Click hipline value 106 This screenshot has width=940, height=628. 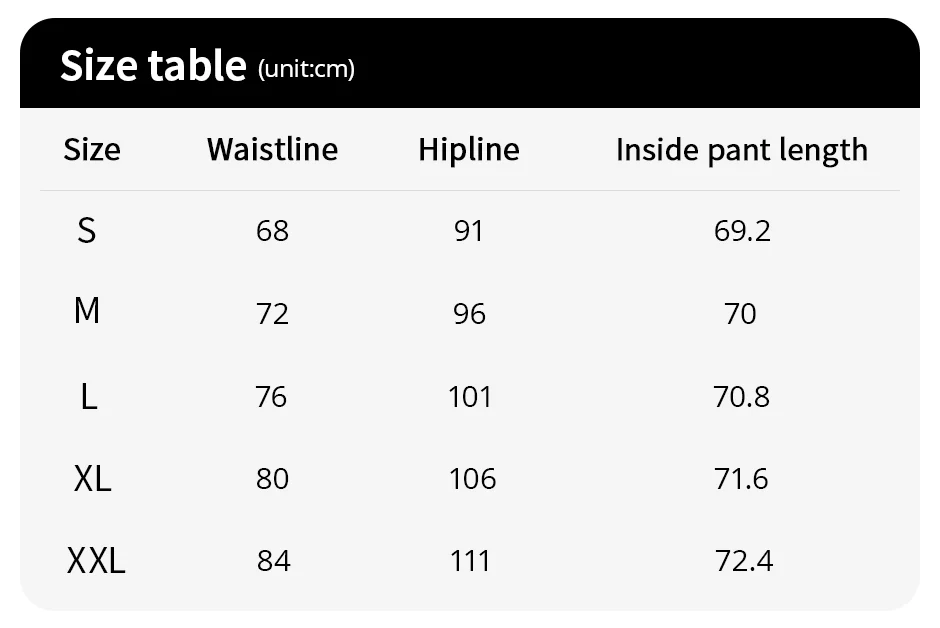472,479
